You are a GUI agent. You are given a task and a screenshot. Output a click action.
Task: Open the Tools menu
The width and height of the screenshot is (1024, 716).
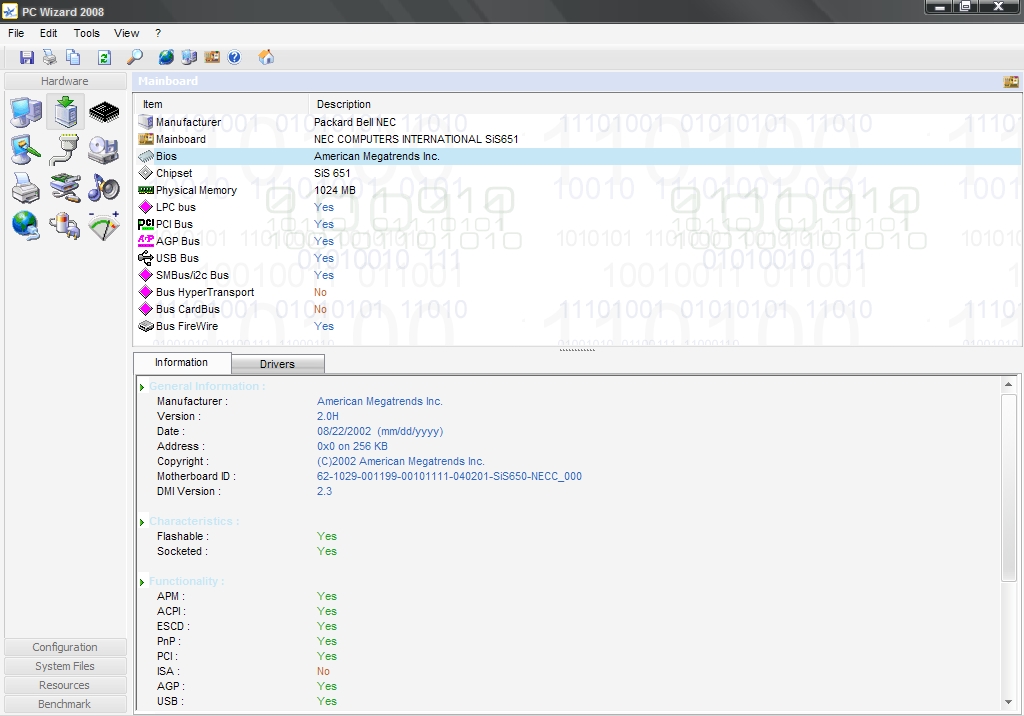(x=86, y=33)
